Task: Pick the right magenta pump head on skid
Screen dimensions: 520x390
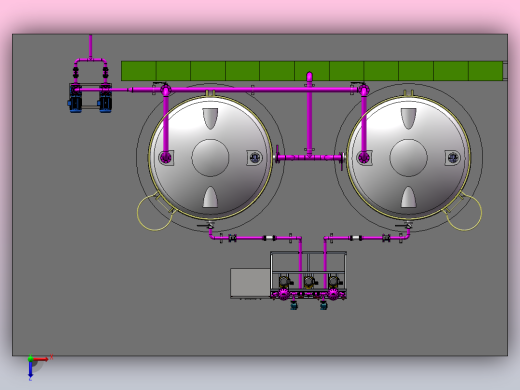Action: [x=333, y=294]
